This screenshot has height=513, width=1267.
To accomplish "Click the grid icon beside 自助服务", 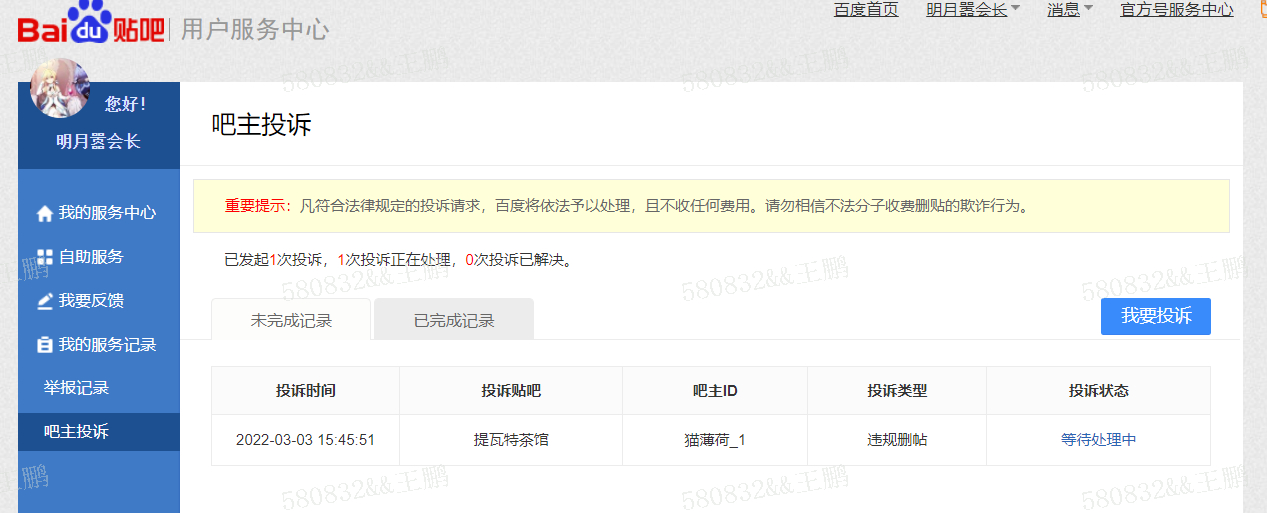I will (x=44, y=257).
